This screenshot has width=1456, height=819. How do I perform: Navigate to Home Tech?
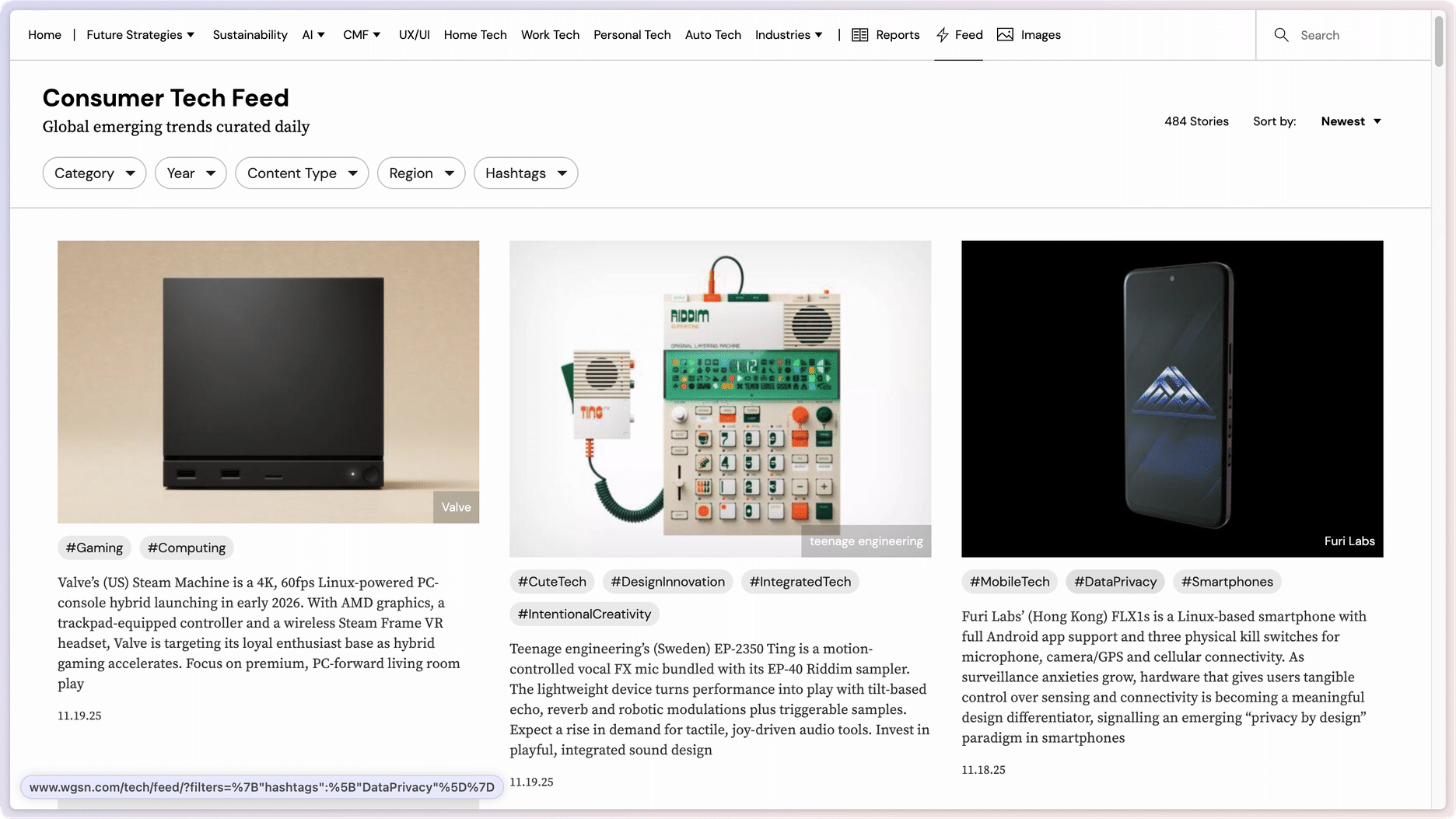(475, 35)
